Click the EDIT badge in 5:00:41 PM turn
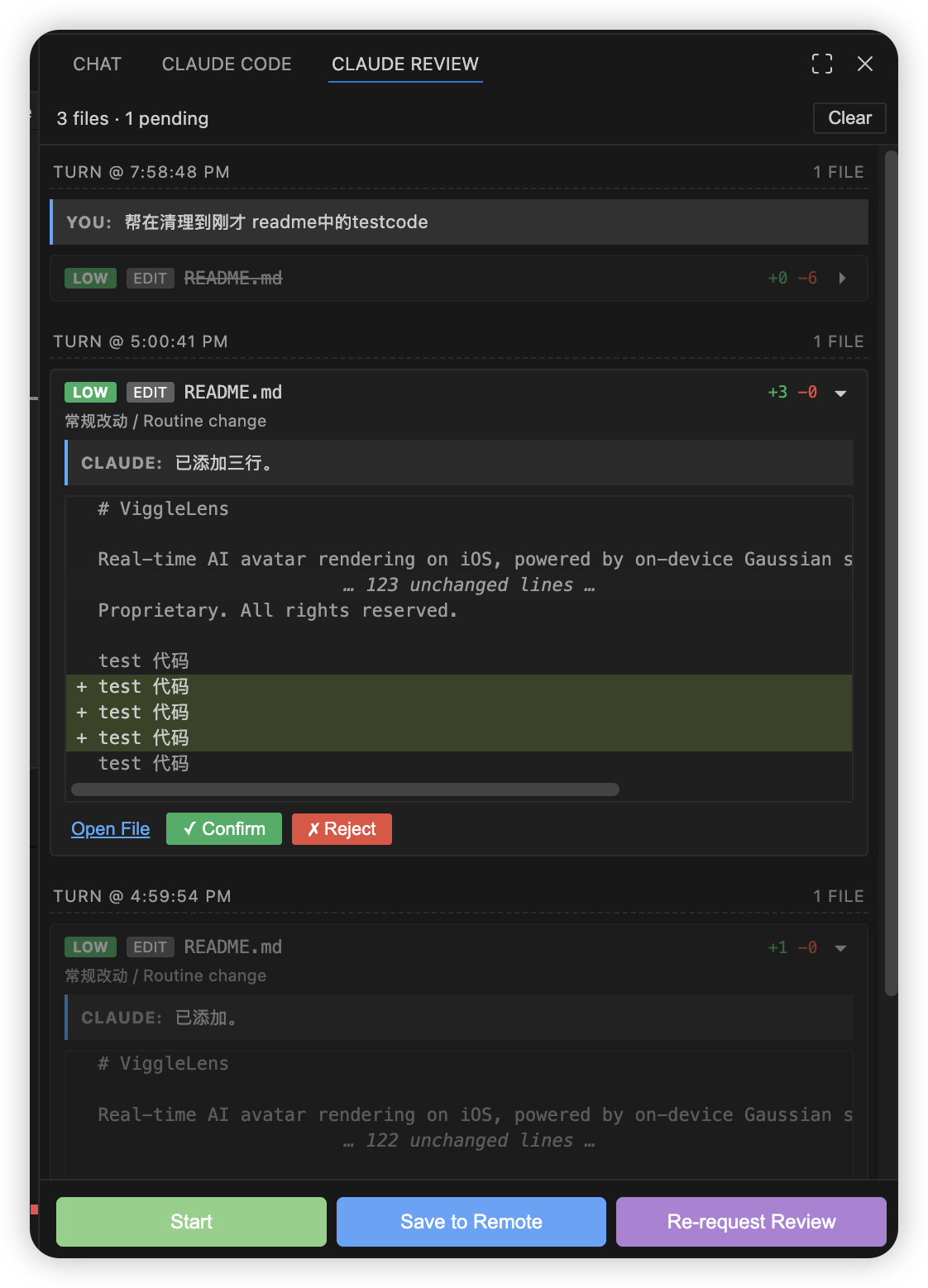This screenshot has height=1288, width=928. pyautogui.click(x=151, y=393)
